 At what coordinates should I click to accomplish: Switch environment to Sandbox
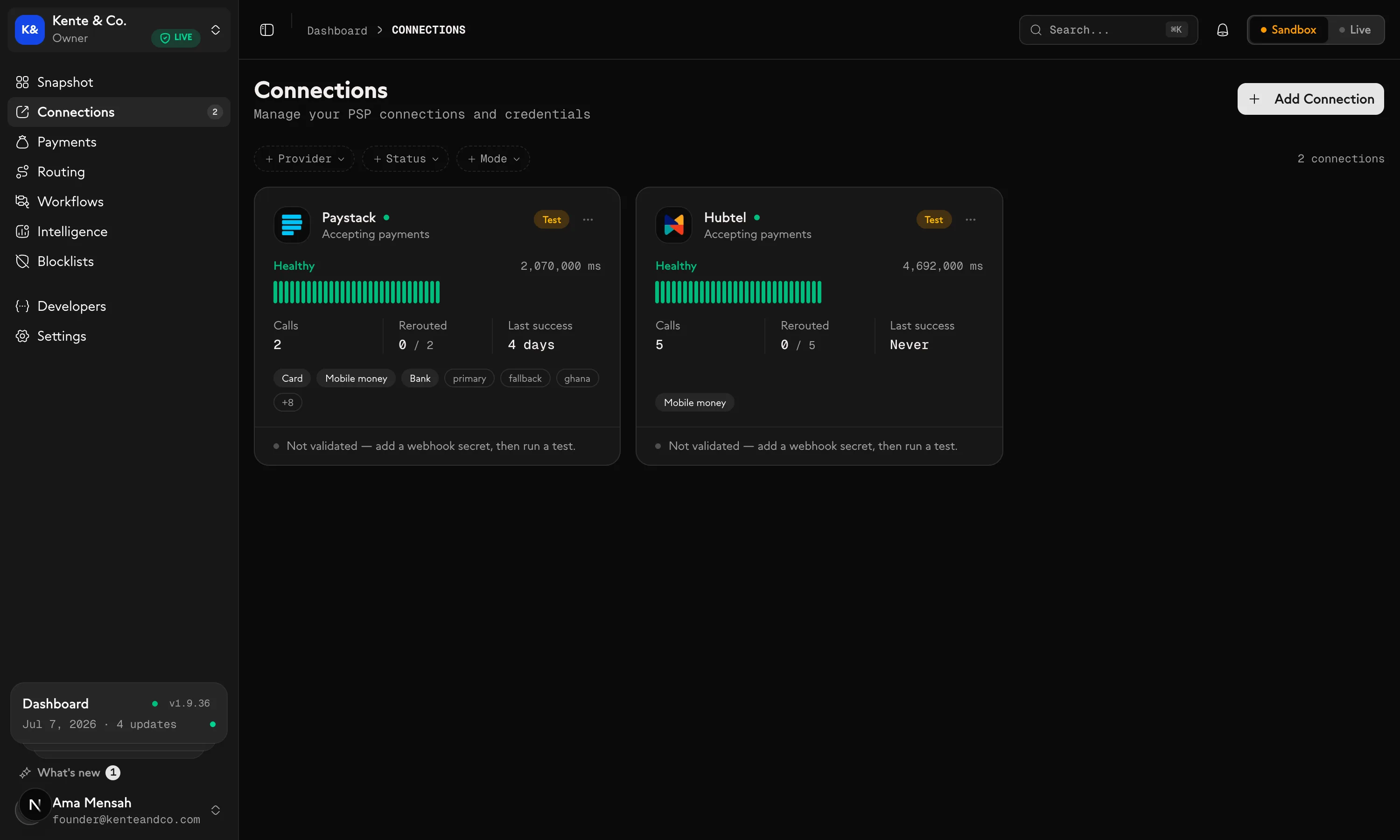pyautogui.click(x=1288, y=30)
